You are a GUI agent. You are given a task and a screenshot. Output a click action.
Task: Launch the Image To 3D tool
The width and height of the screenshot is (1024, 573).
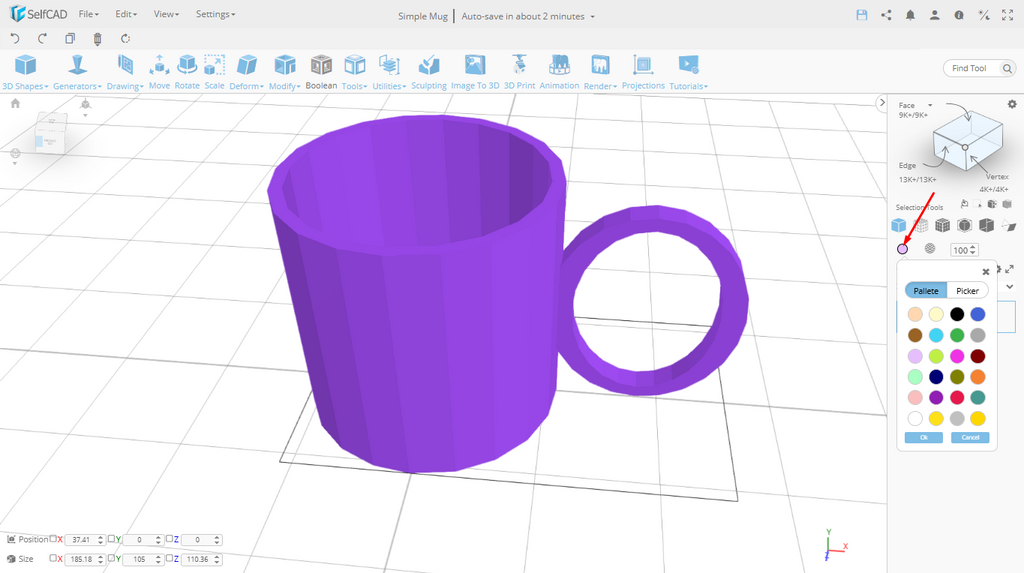pos(475,73)
